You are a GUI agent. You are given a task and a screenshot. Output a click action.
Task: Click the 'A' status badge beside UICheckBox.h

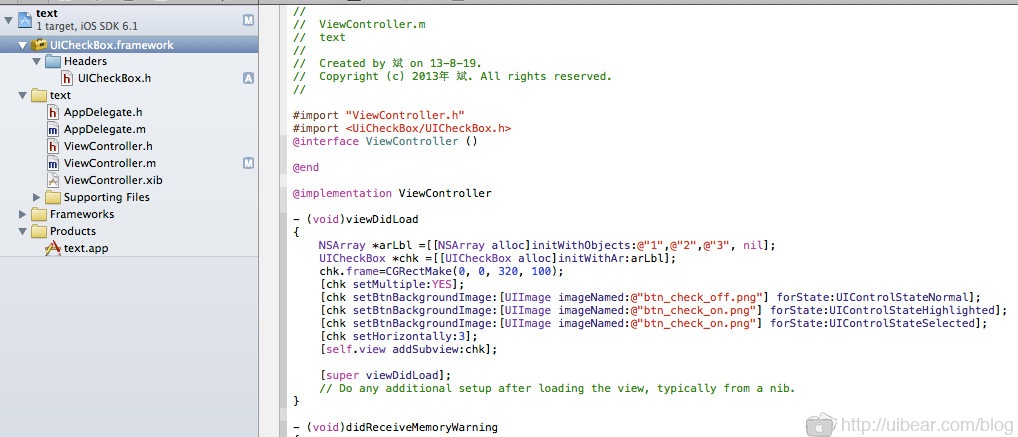coord(248,78)
